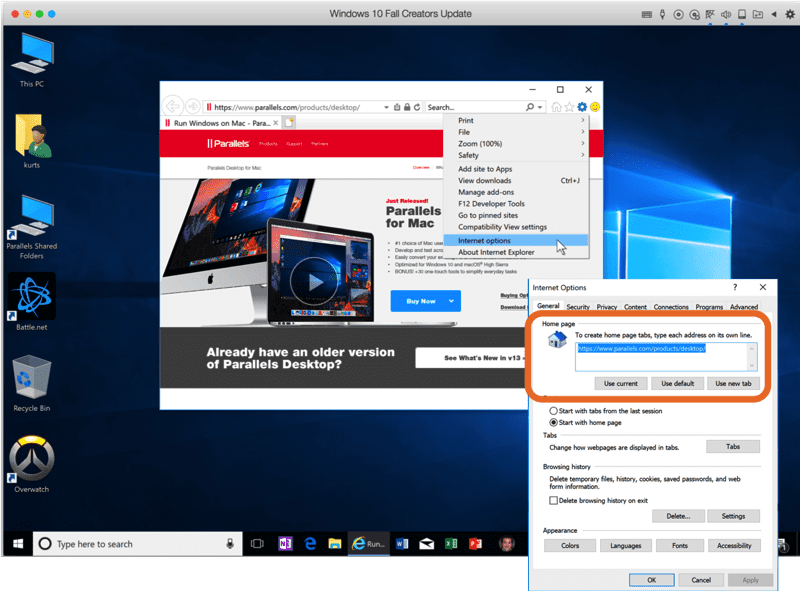This screenshot has width=800, height=591.
Task: Click the lock security icon in address bar
Action: [407, 107]
